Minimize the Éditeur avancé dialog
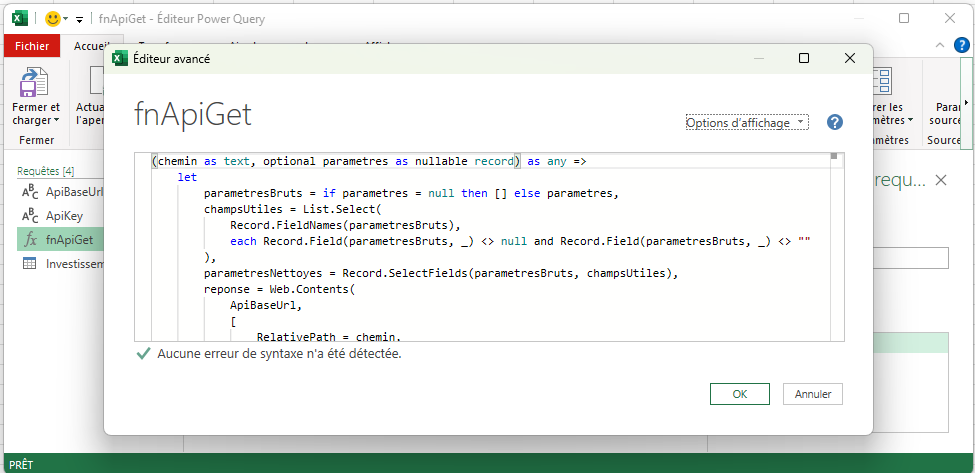The image size is (975, 473). [x=758, y=58]
